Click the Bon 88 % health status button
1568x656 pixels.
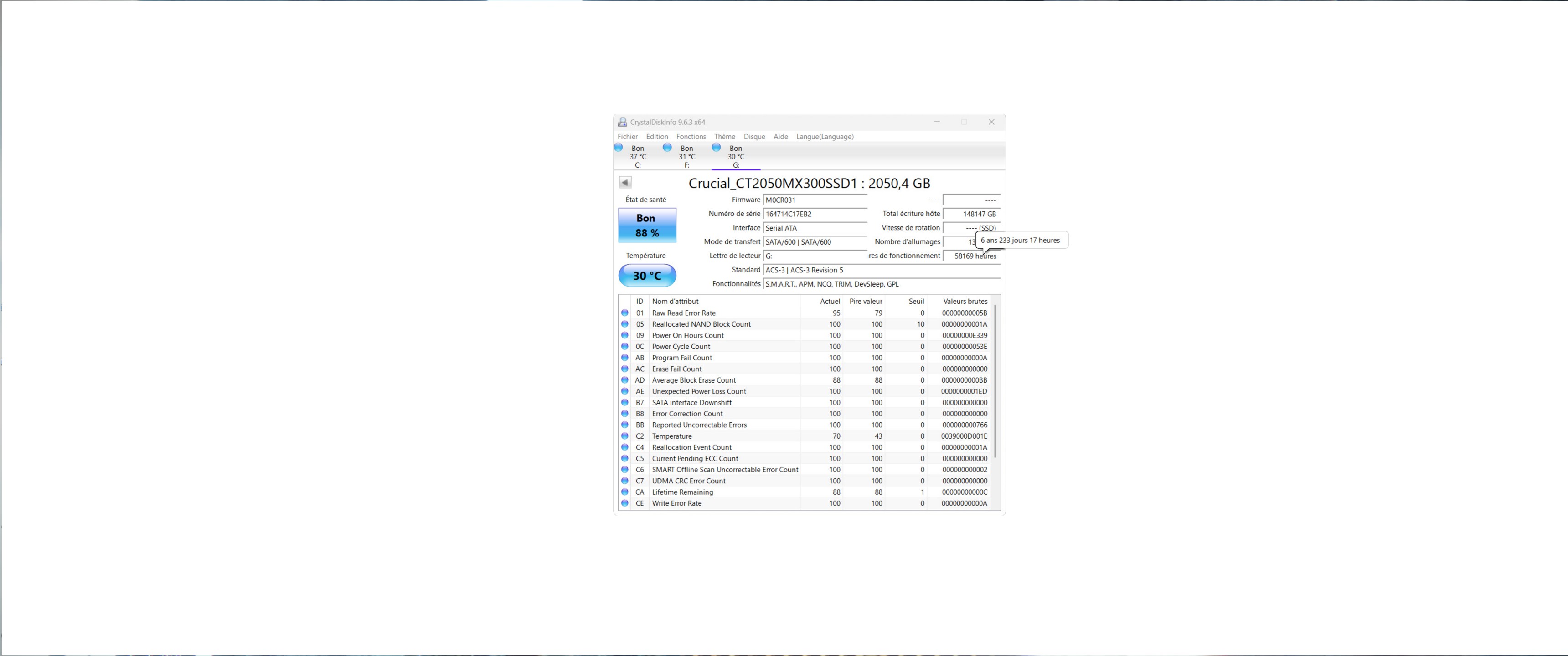646,225
